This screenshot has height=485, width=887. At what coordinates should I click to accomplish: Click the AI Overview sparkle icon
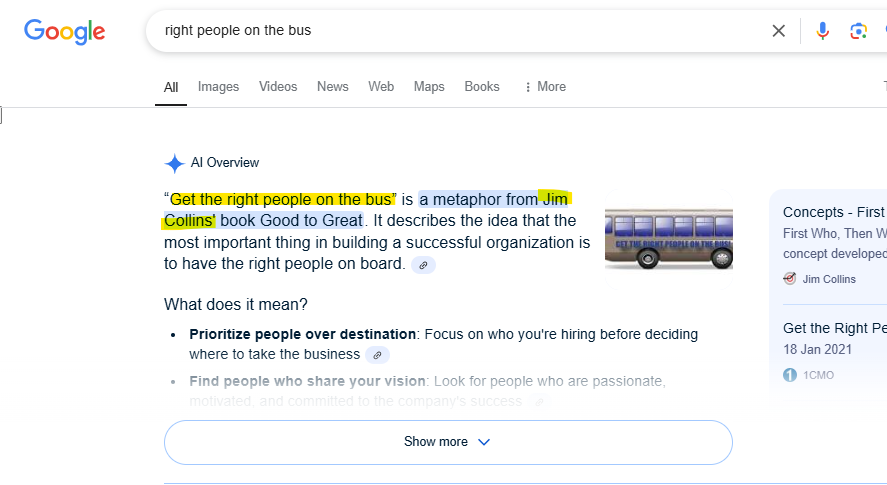[175, 163]
